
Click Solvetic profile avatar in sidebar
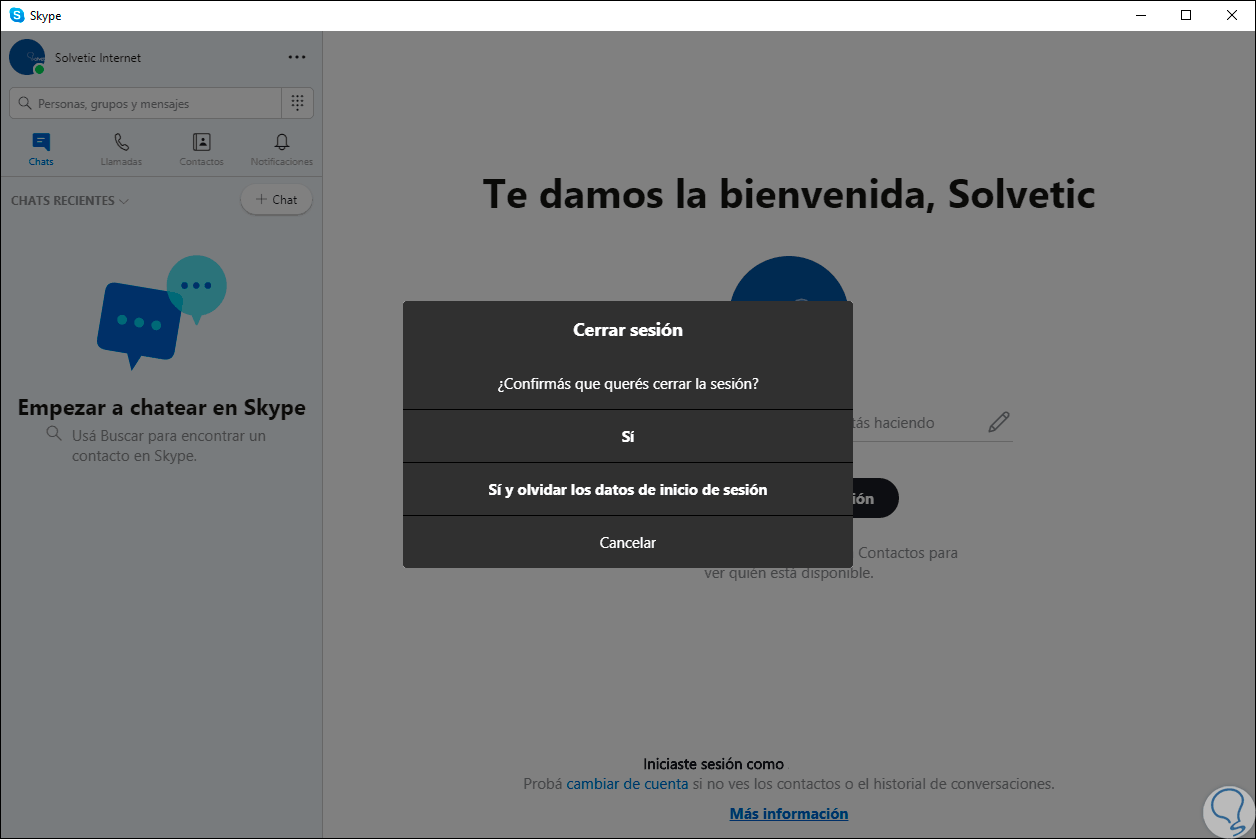(27, 57)
